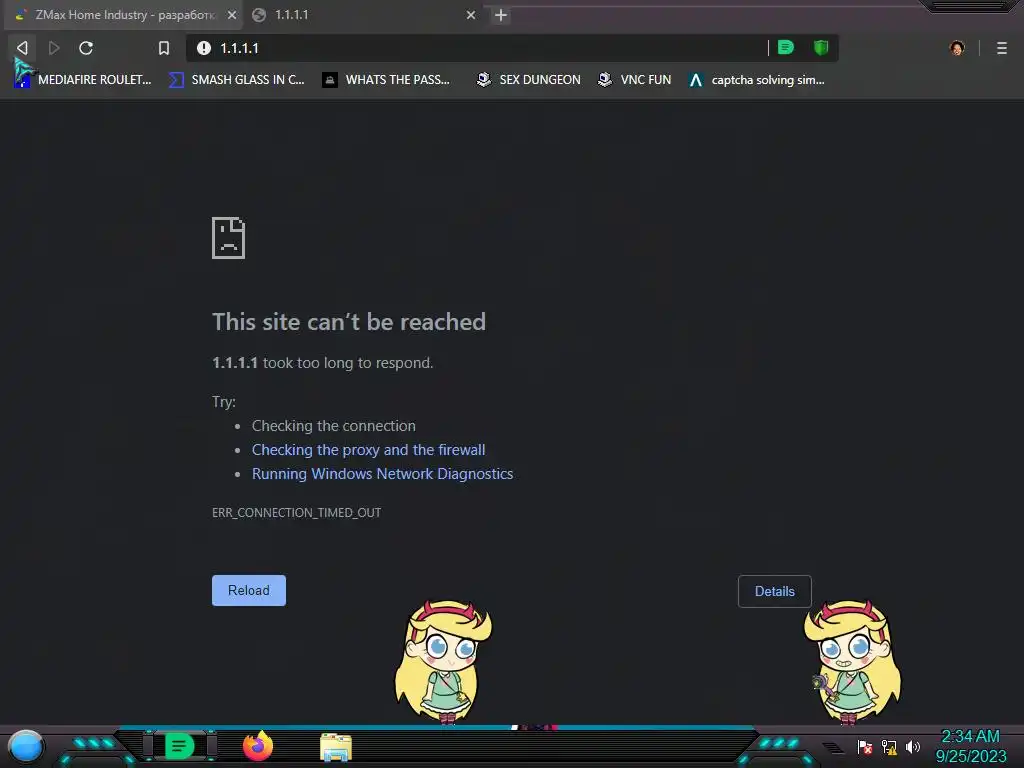Reload the page with the refresh icon
The image size is (1024, 768).
point(86,48)
